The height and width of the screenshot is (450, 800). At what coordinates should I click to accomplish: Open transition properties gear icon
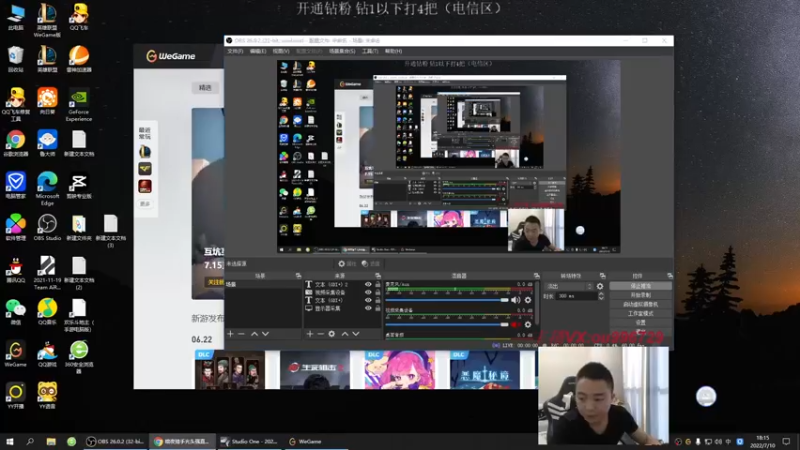point(600,287)
